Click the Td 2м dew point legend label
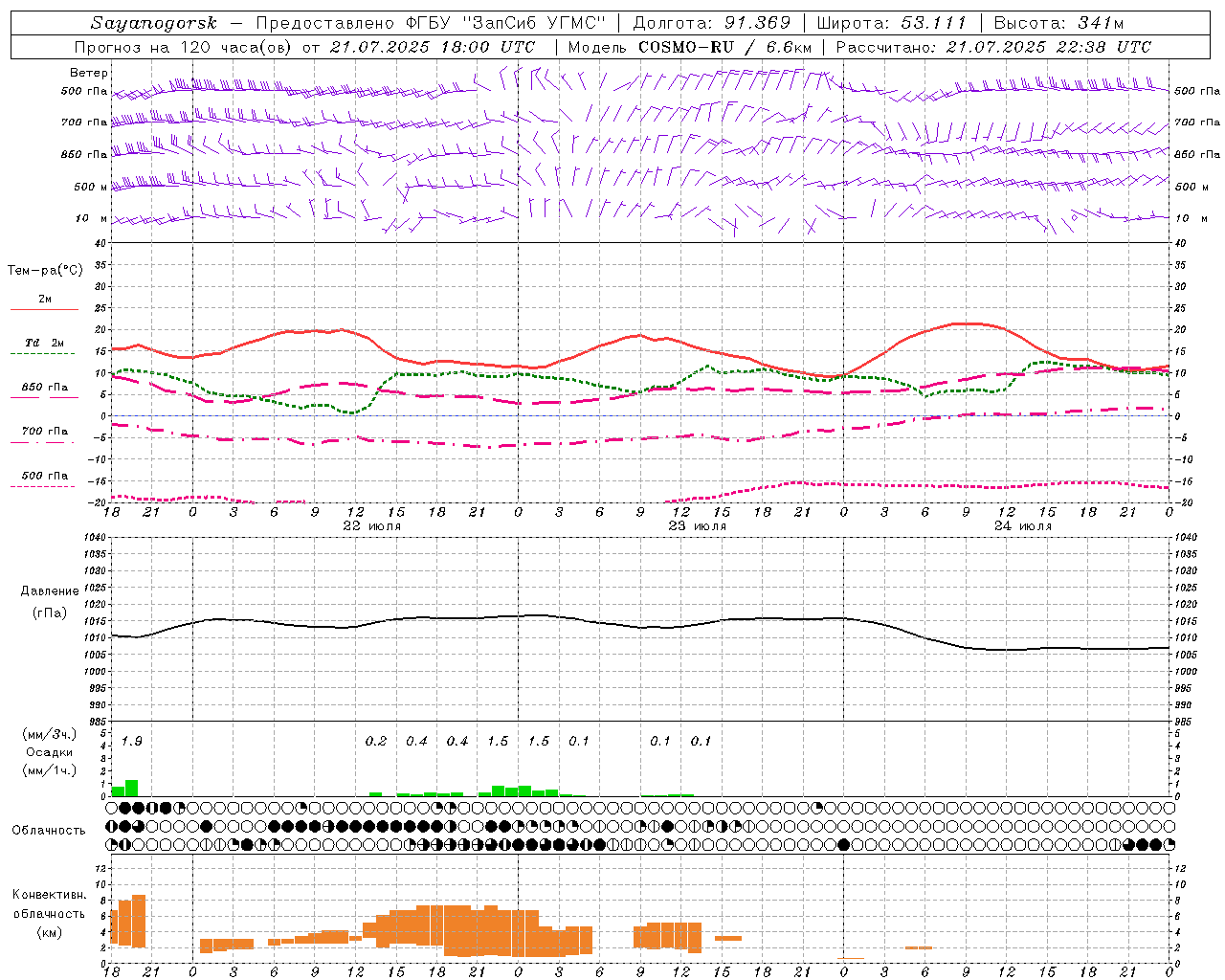The image size is (1225, 980). (44, 343)
